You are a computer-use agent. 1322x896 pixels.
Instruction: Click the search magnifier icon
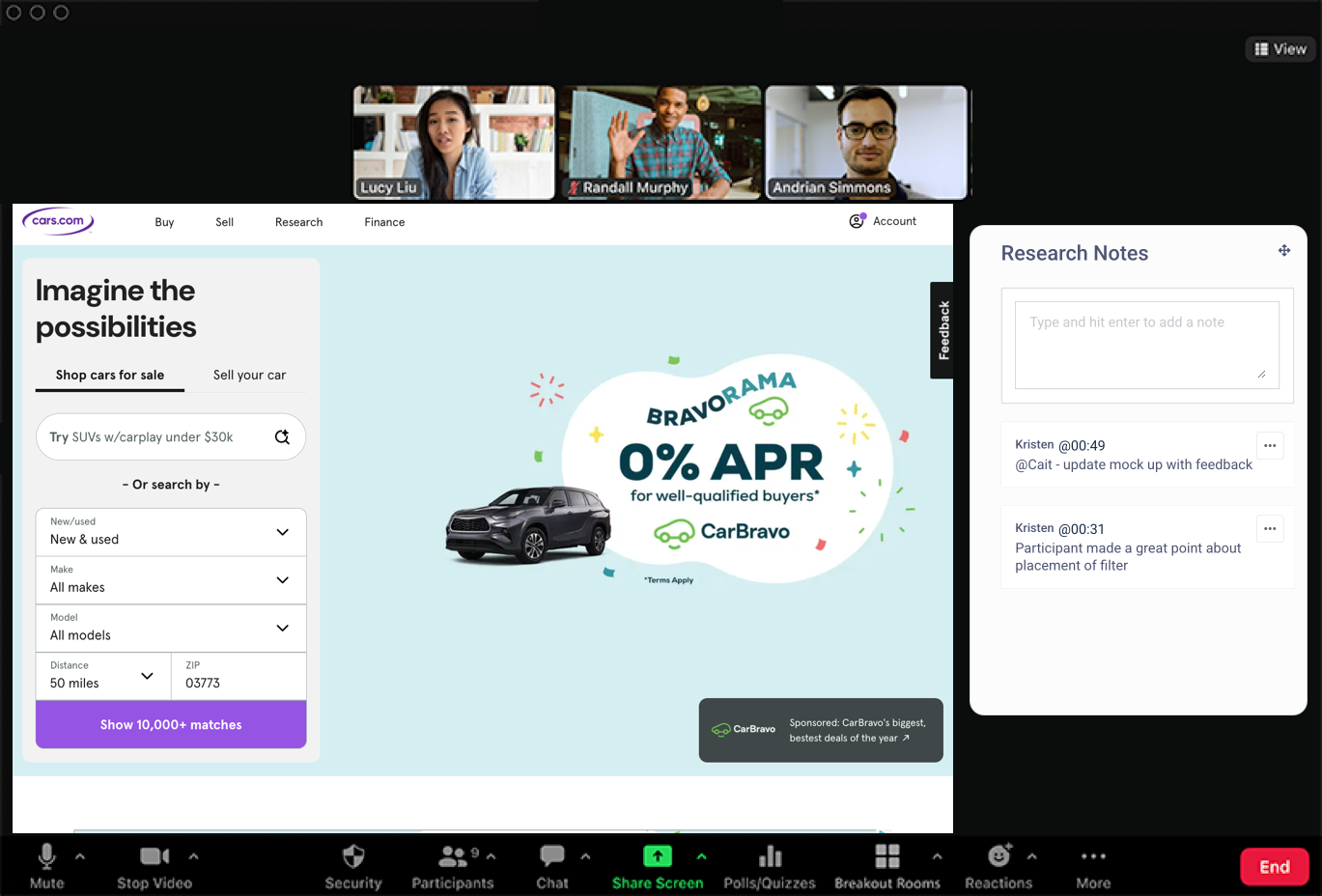(282, 437)
